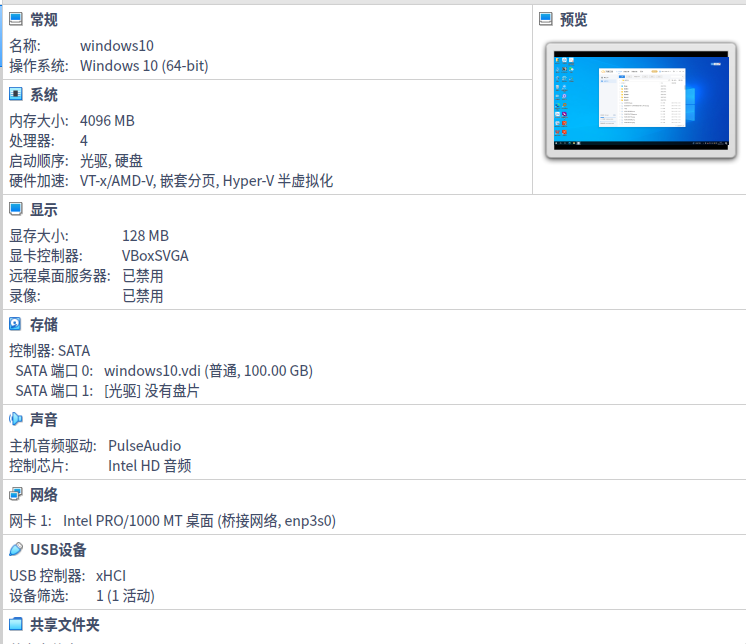
Task: Open the 网络 settings header
Action: pos(44,495)
